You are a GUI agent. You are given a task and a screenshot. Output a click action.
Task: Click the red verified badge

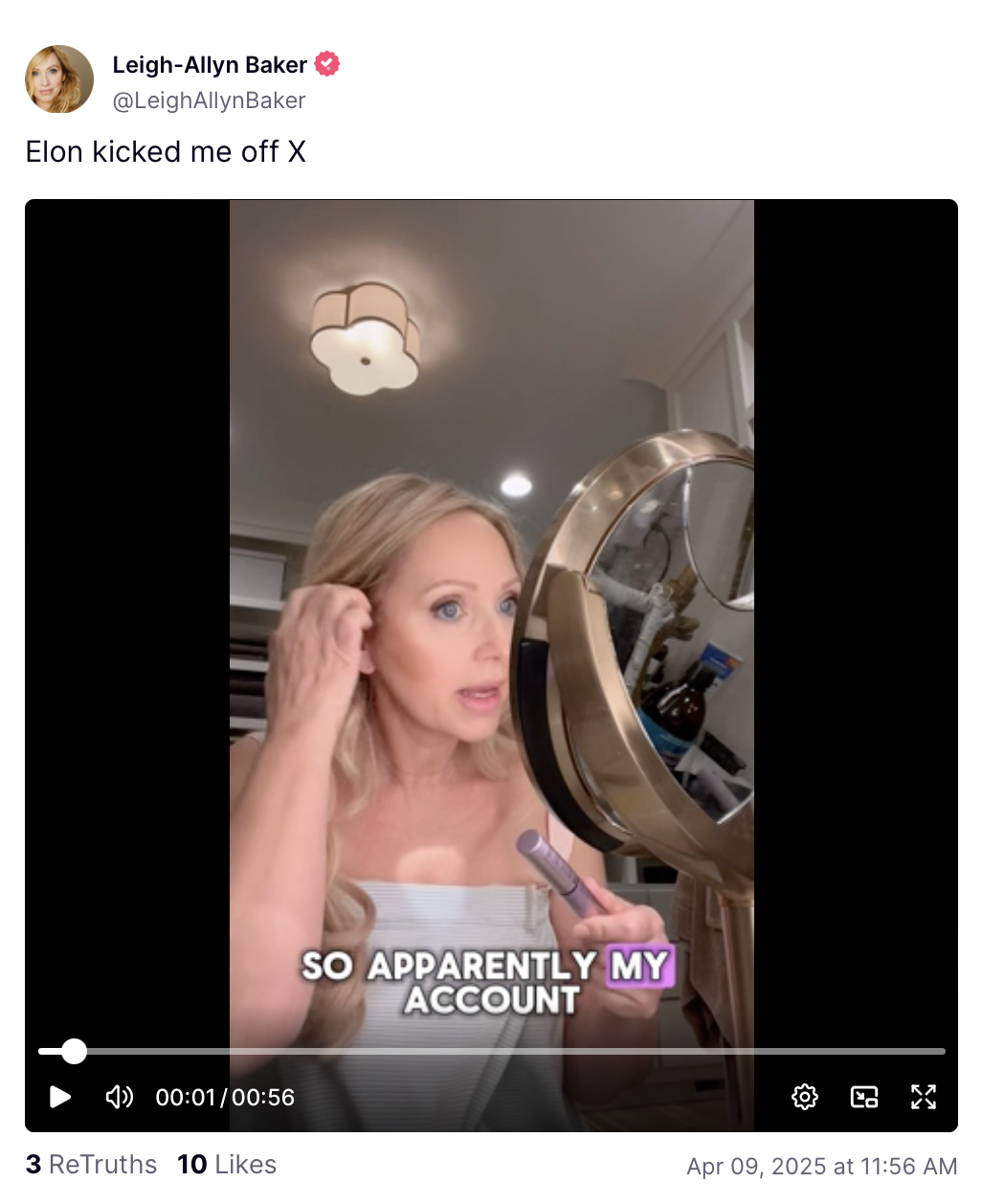[327, 64]
